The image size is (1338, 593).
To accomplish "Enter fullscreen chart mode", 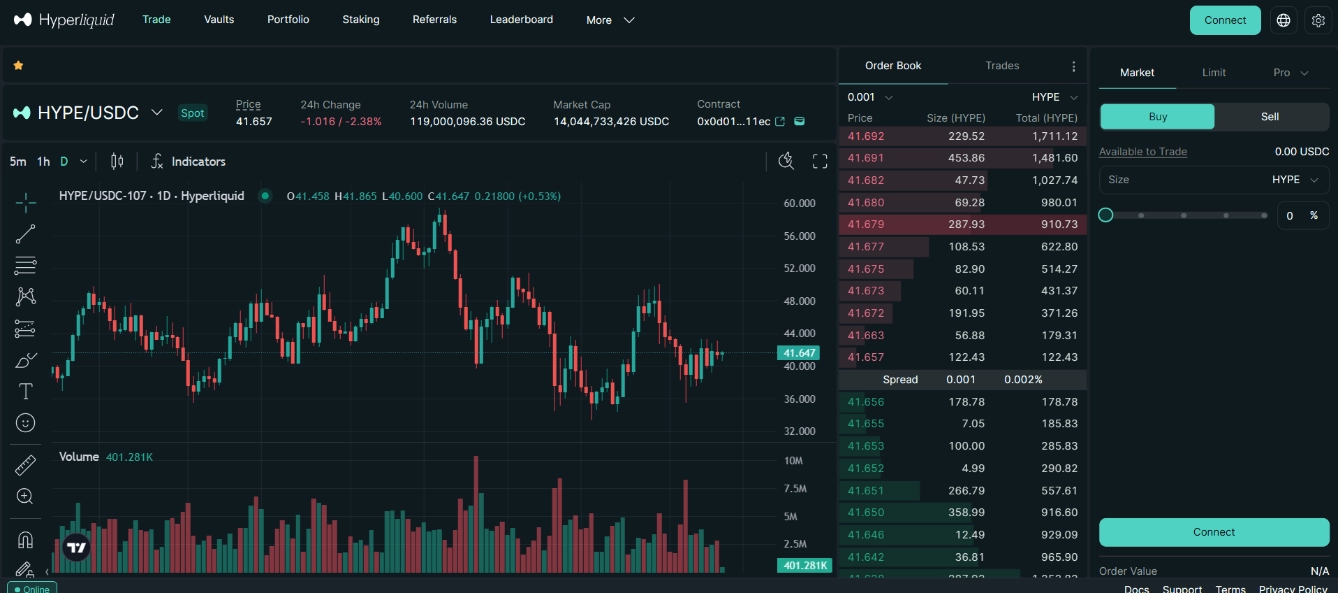I will pyautogui.click(x=820, y=161).
